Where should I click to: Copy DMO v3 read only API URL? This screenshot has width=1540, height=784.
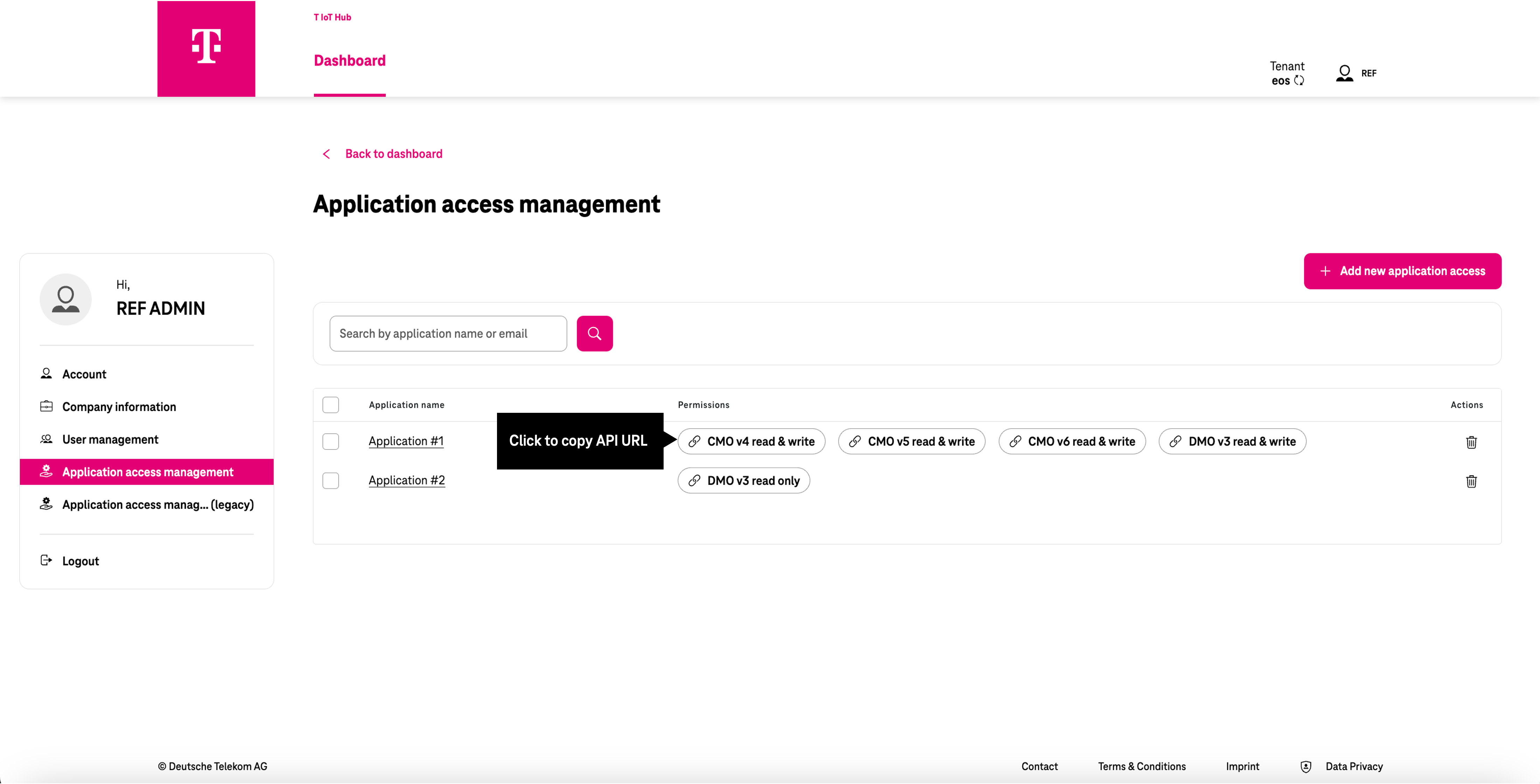tap(744, 480)
